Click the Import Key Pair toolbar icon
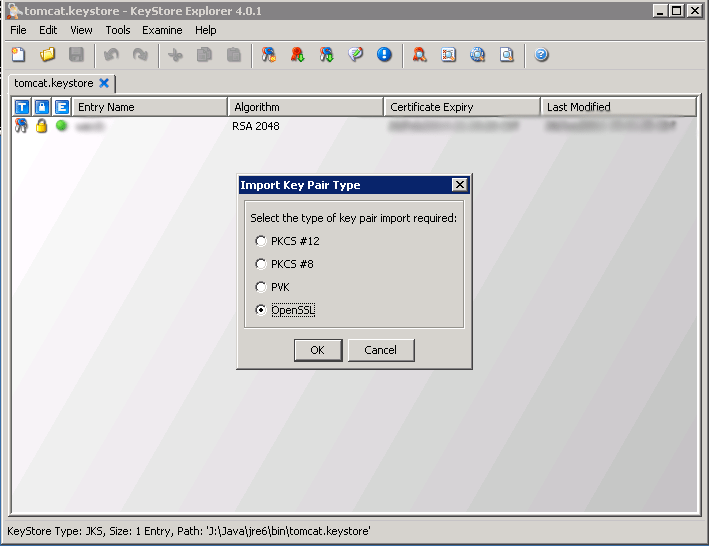The image size is (709, 546). [326, 55]
